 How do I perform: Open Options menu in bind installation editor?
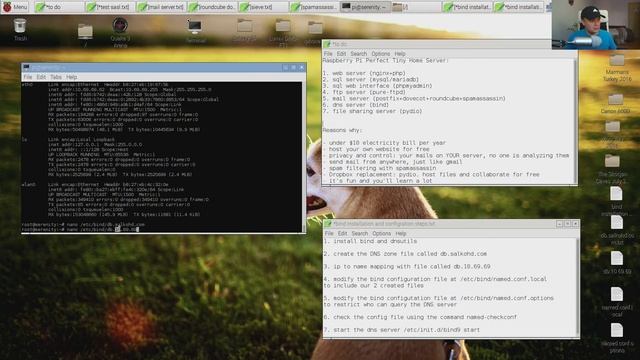(382, 233)
